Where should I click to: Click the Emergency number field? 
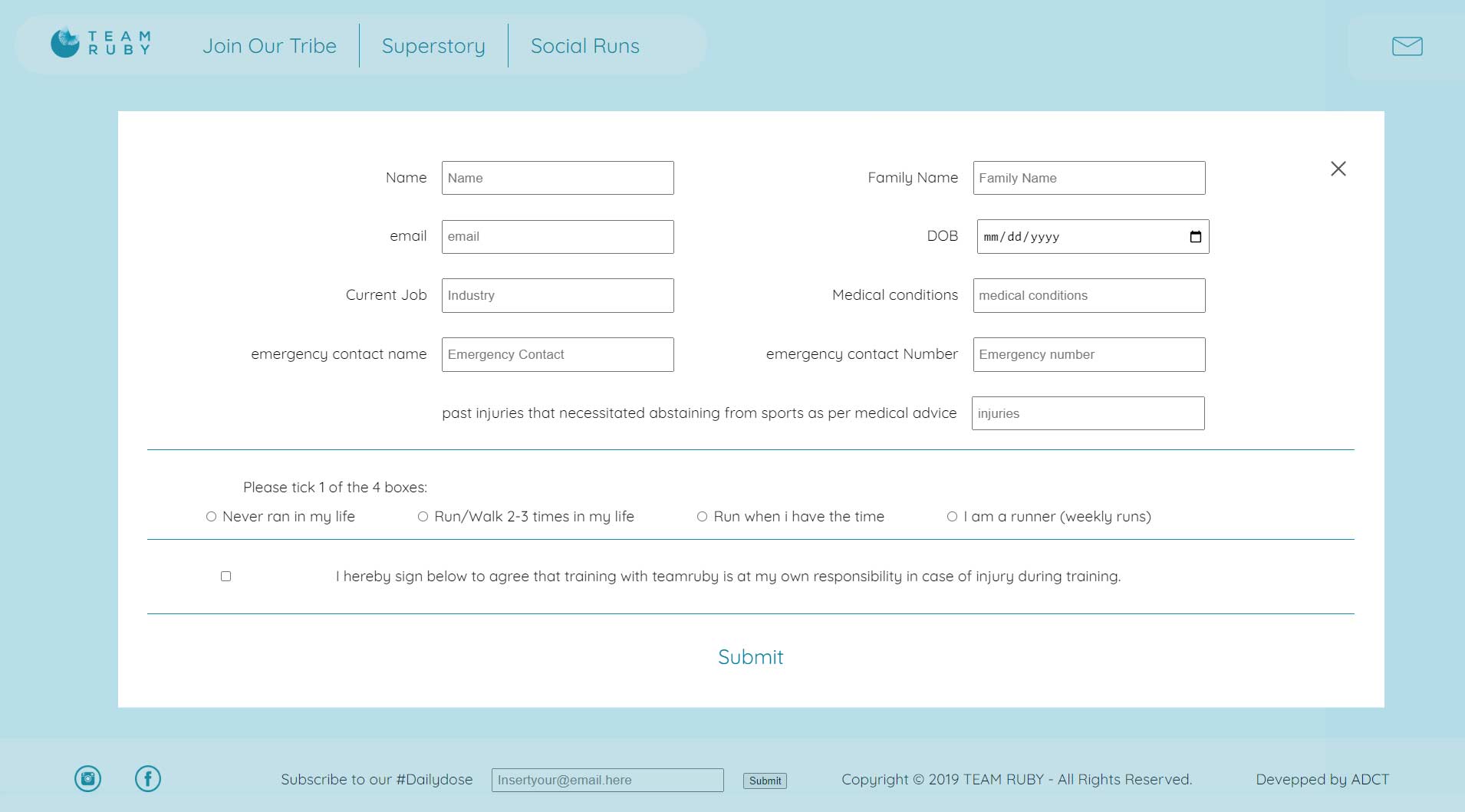(1088, 355)
